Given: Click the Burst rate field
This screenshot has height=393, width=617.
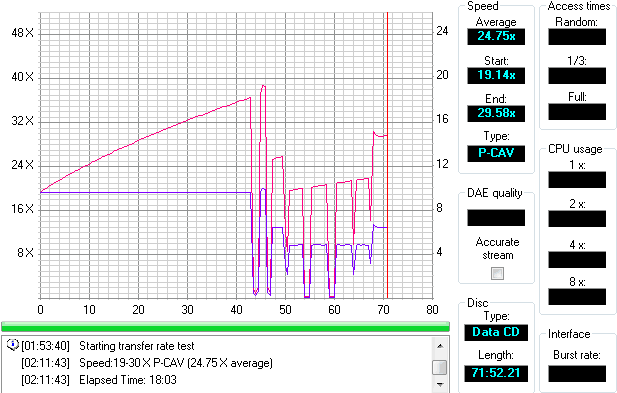Looking at the screenshot, I should click(577, 373).
